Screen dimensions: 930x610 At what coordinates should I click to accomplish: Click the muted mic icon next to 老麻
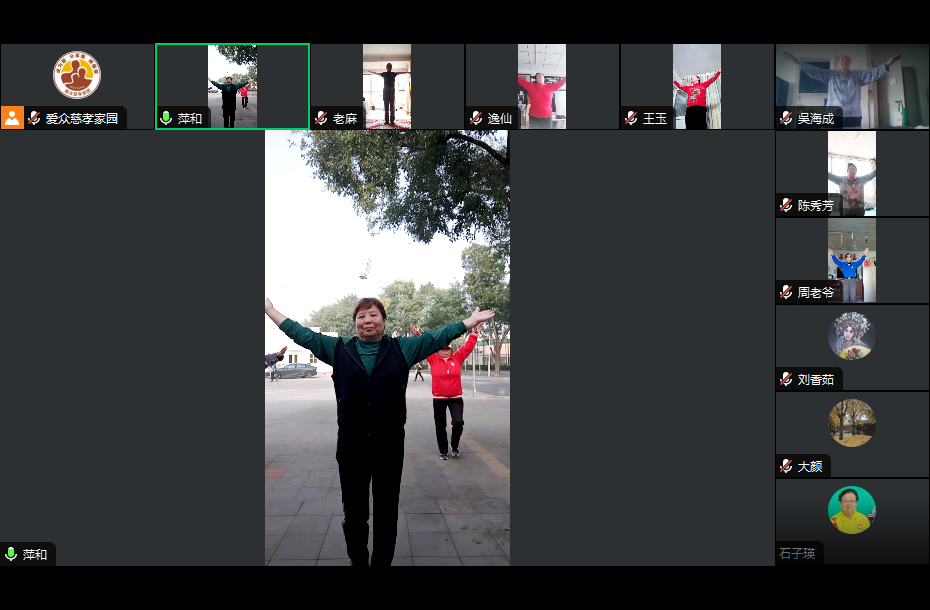321,118
